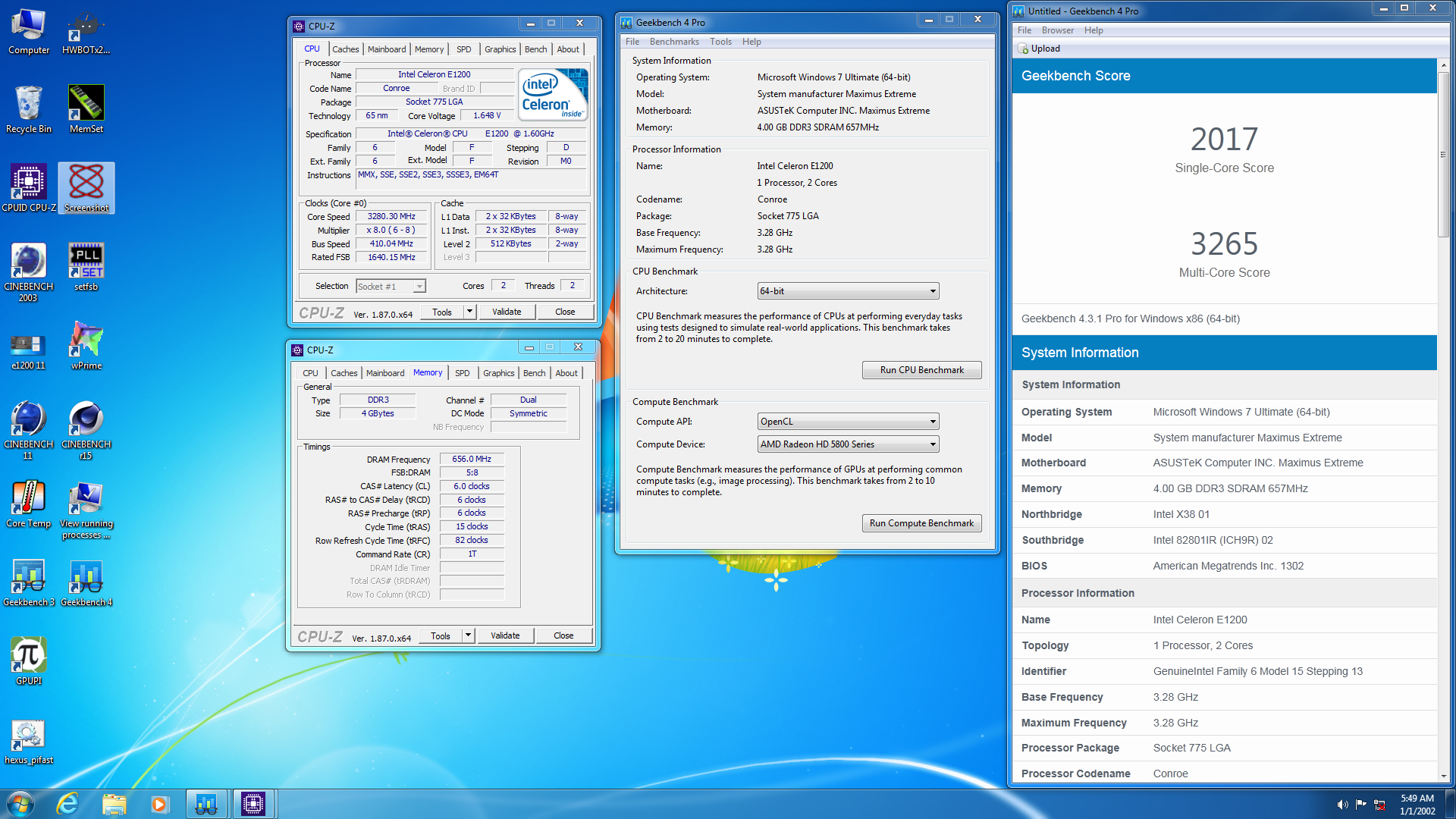
Task: Open Benchmarks menu in Geekbench 4 Pro
Action: pos(674,42)
